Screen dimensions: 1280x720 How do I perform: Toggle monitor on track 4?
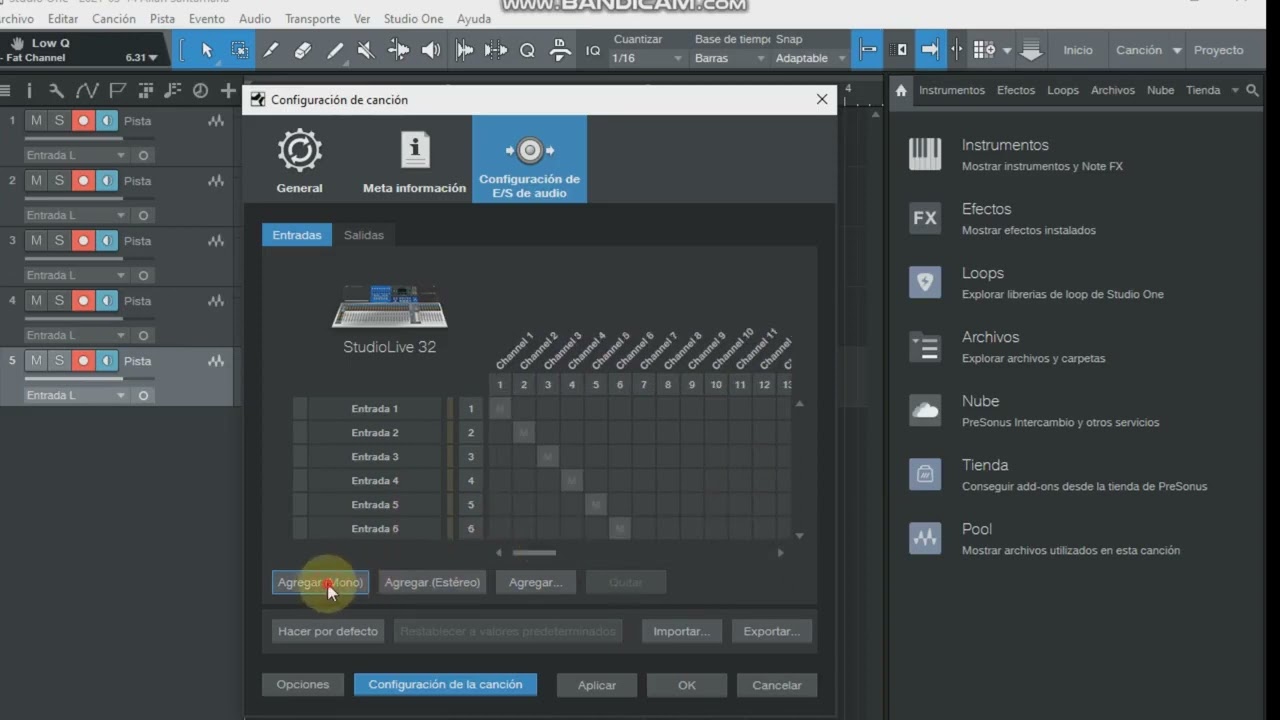pyautogui.click(x=106, y=301)
